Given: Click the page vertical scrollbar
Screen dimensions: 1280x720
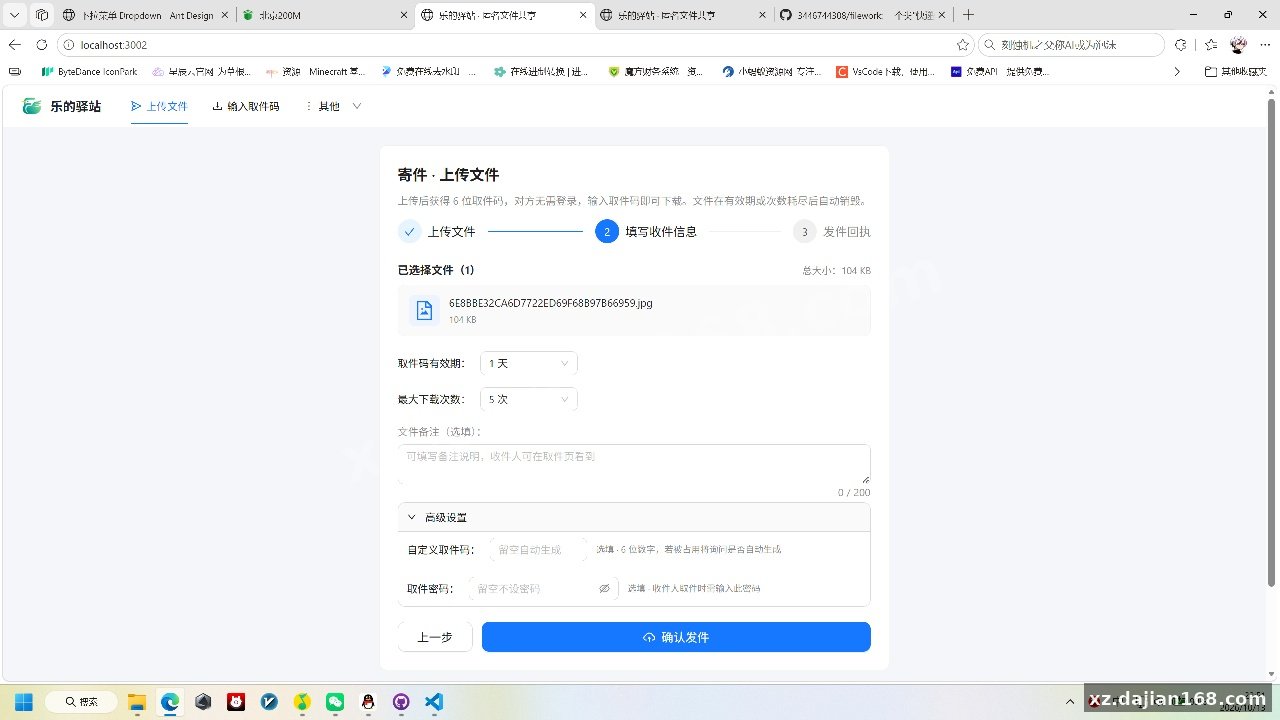Looking at the screenshot, I should (x=1272, y=342).
